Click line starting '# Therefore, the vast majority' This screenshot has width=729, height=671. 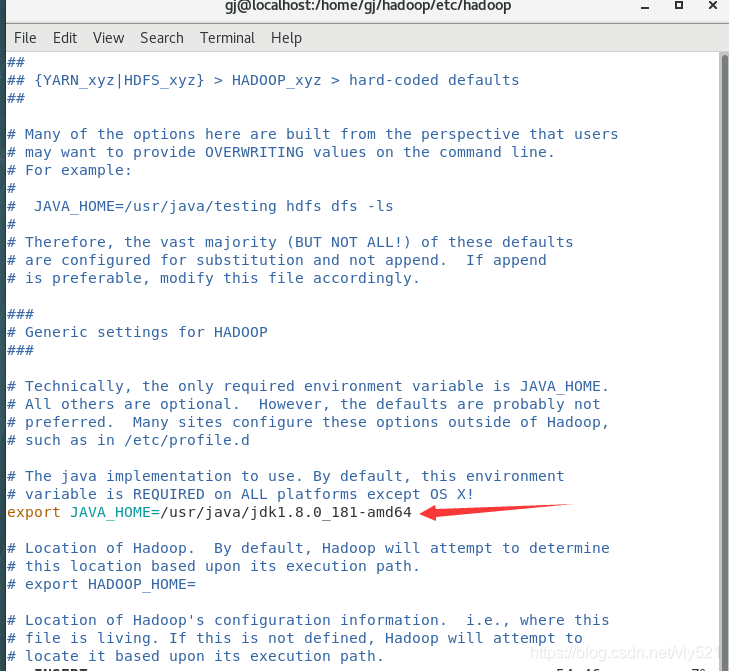[x=290, y=242]
